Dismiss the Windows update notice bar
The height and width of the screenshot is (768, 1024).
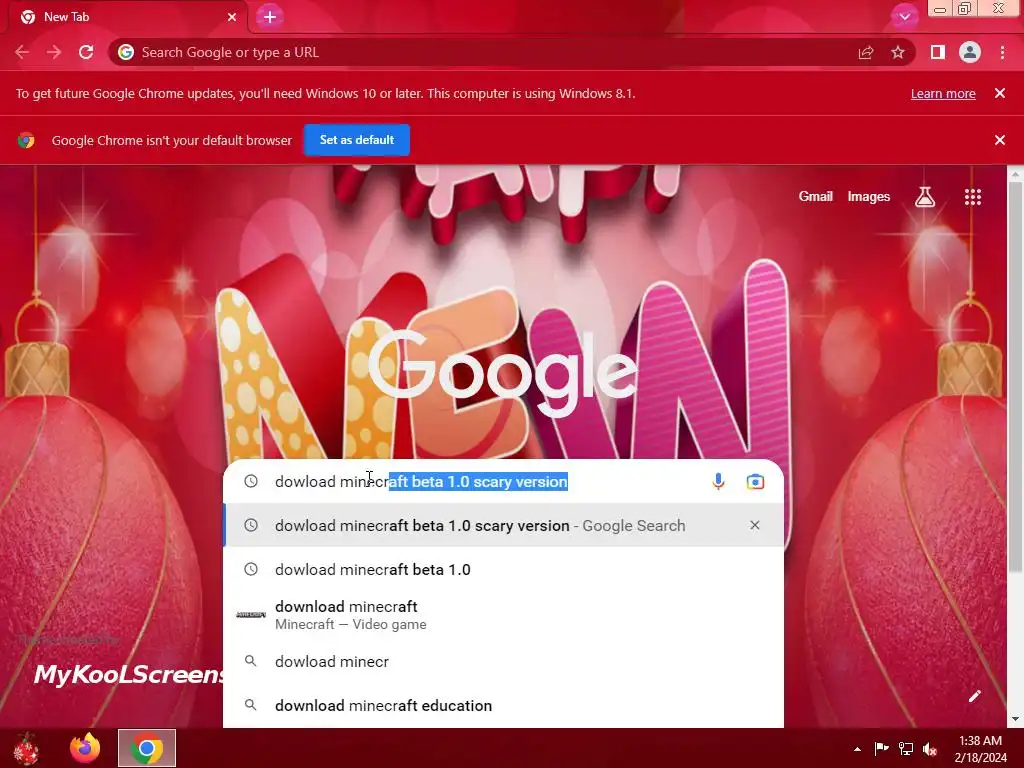pos(1000,93)
